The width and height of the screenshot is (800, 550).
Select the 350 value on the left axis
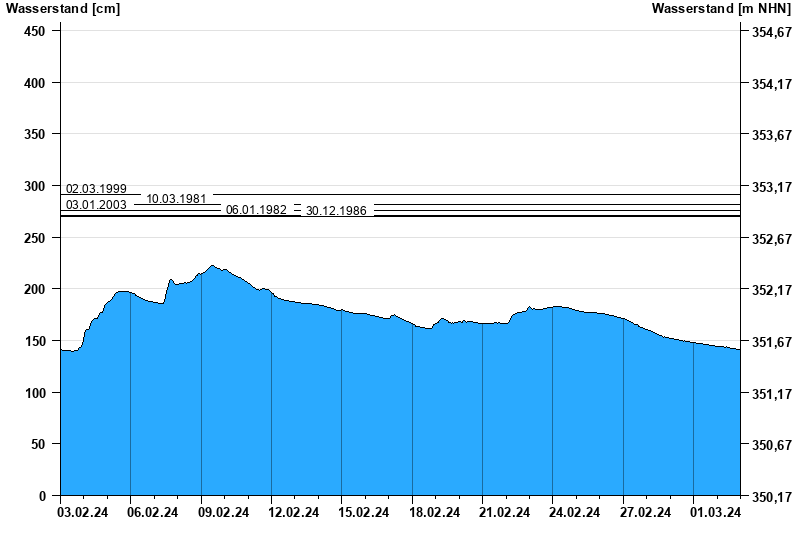(34, 135)
